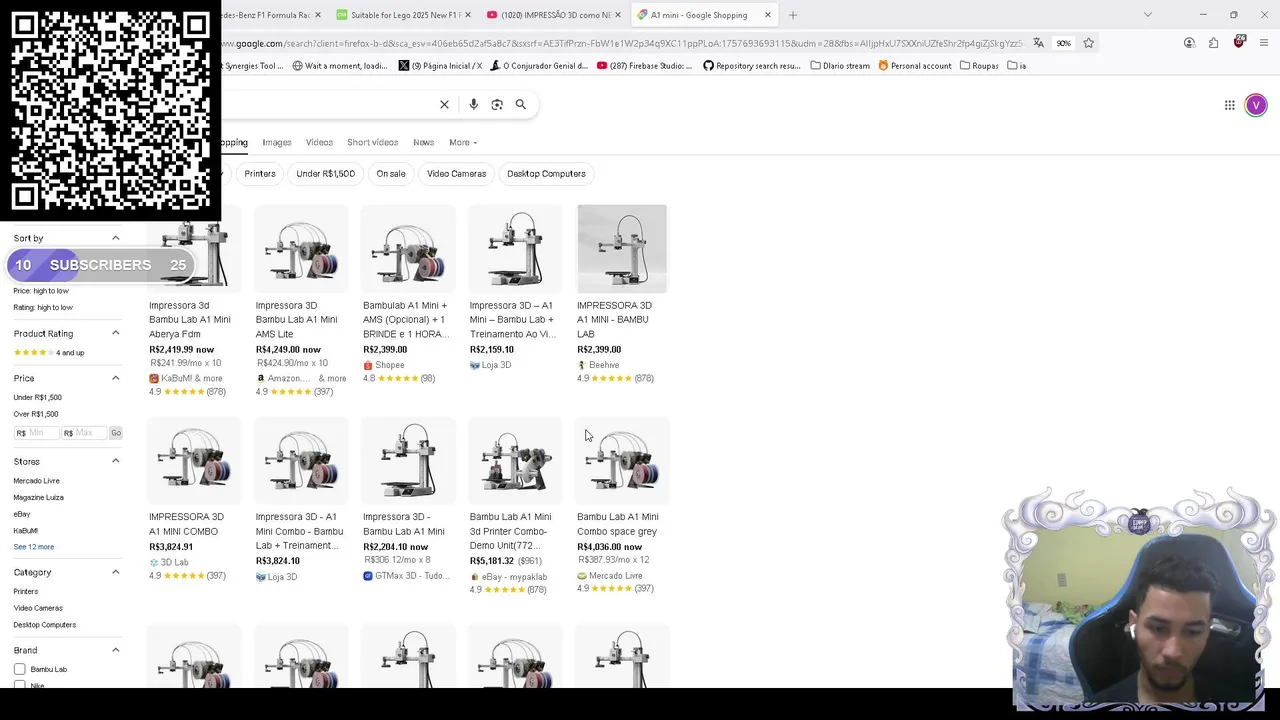The width and height of the screenshot is (1280, 720).
Task: Collapse the Product Rating section
Action: point(115,333)
